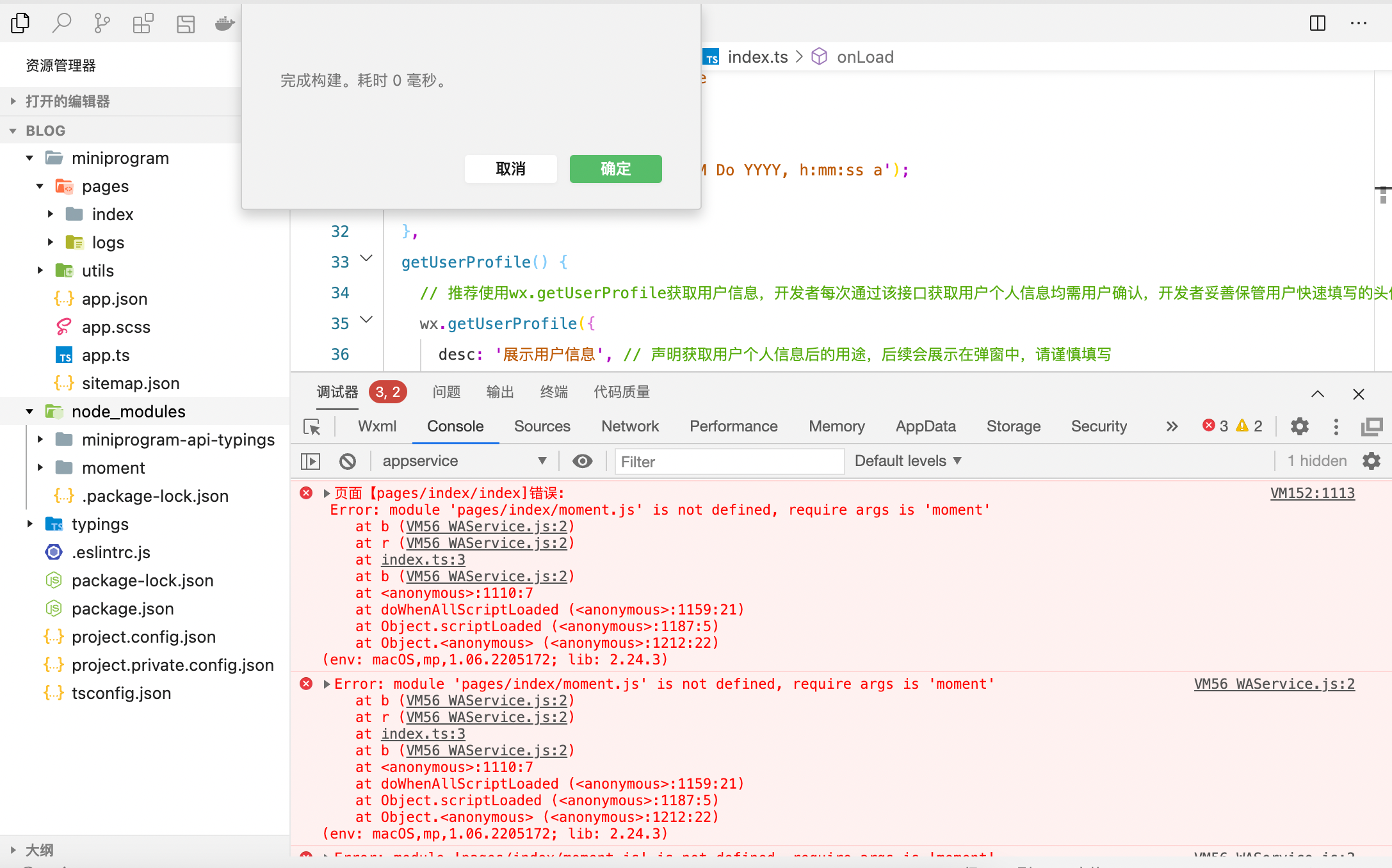Screen dimensions: 1392x868
Task: Toggle the live expression eye icon
Action: (x=582, y=462)
